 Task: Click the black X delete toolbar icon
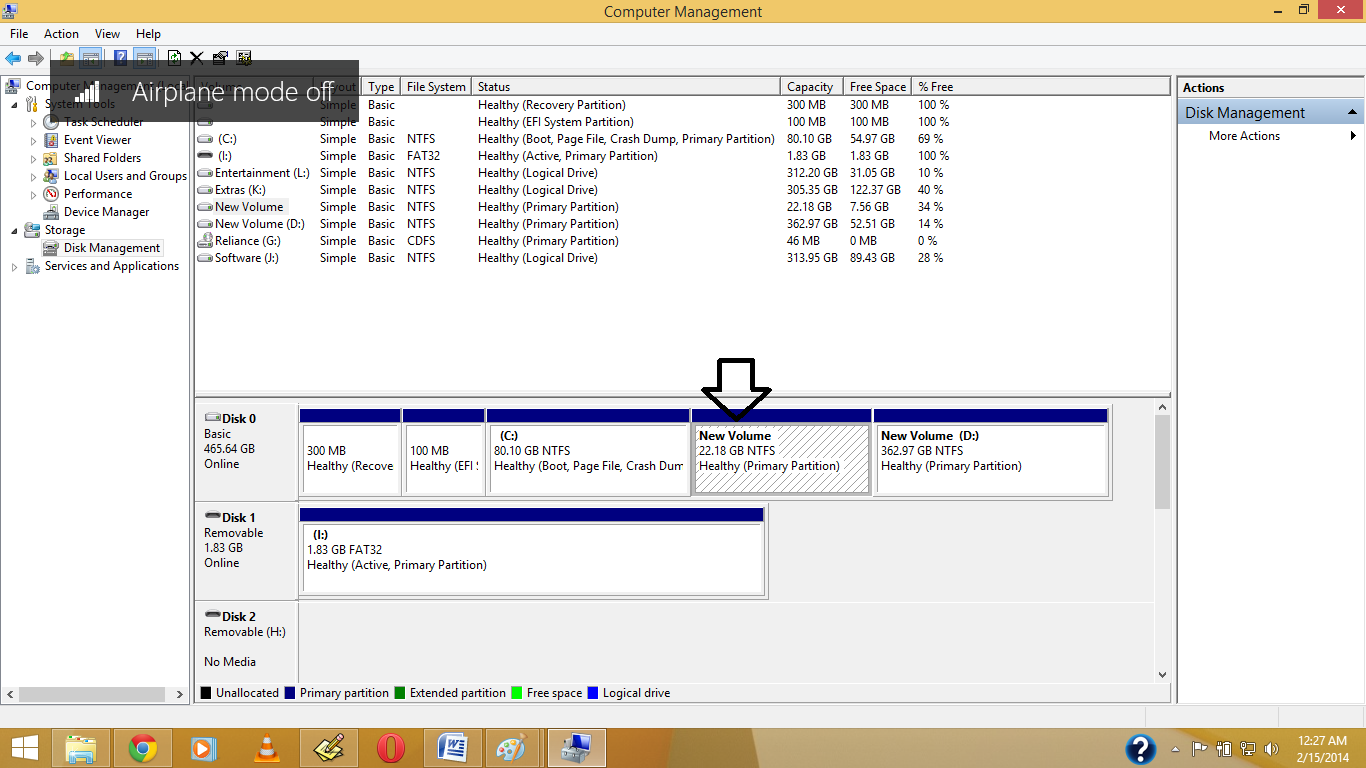[196, 58]
